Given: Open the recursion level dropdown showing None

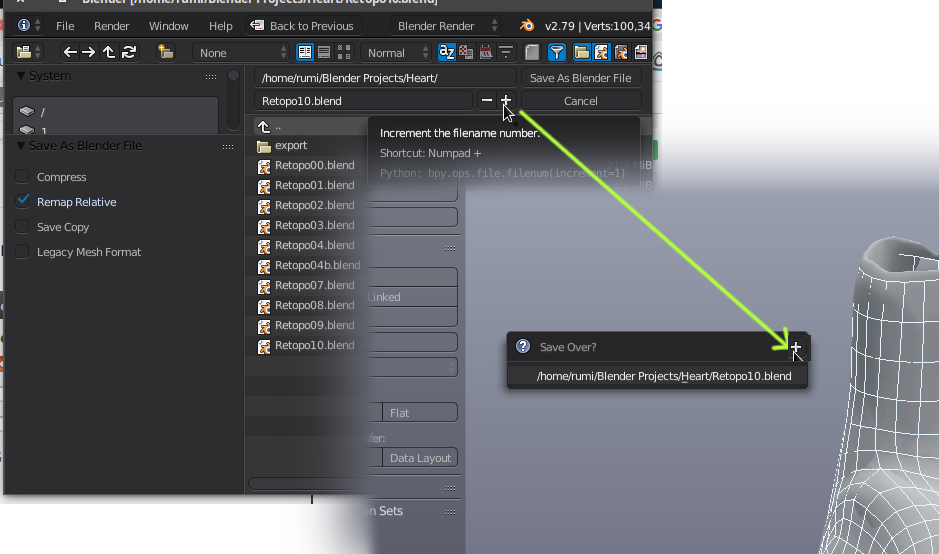Looking at the screenshot, I should [x=241, y=53].
